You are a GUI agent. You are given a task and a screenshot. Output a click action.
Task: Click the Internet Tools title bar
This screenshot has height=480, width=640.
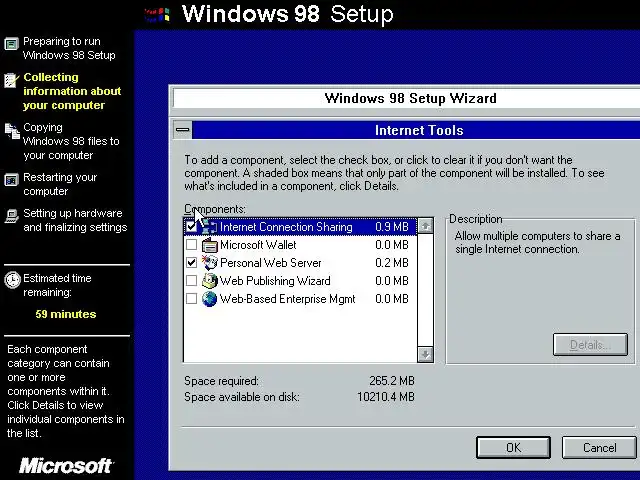(x=416, y=130)
